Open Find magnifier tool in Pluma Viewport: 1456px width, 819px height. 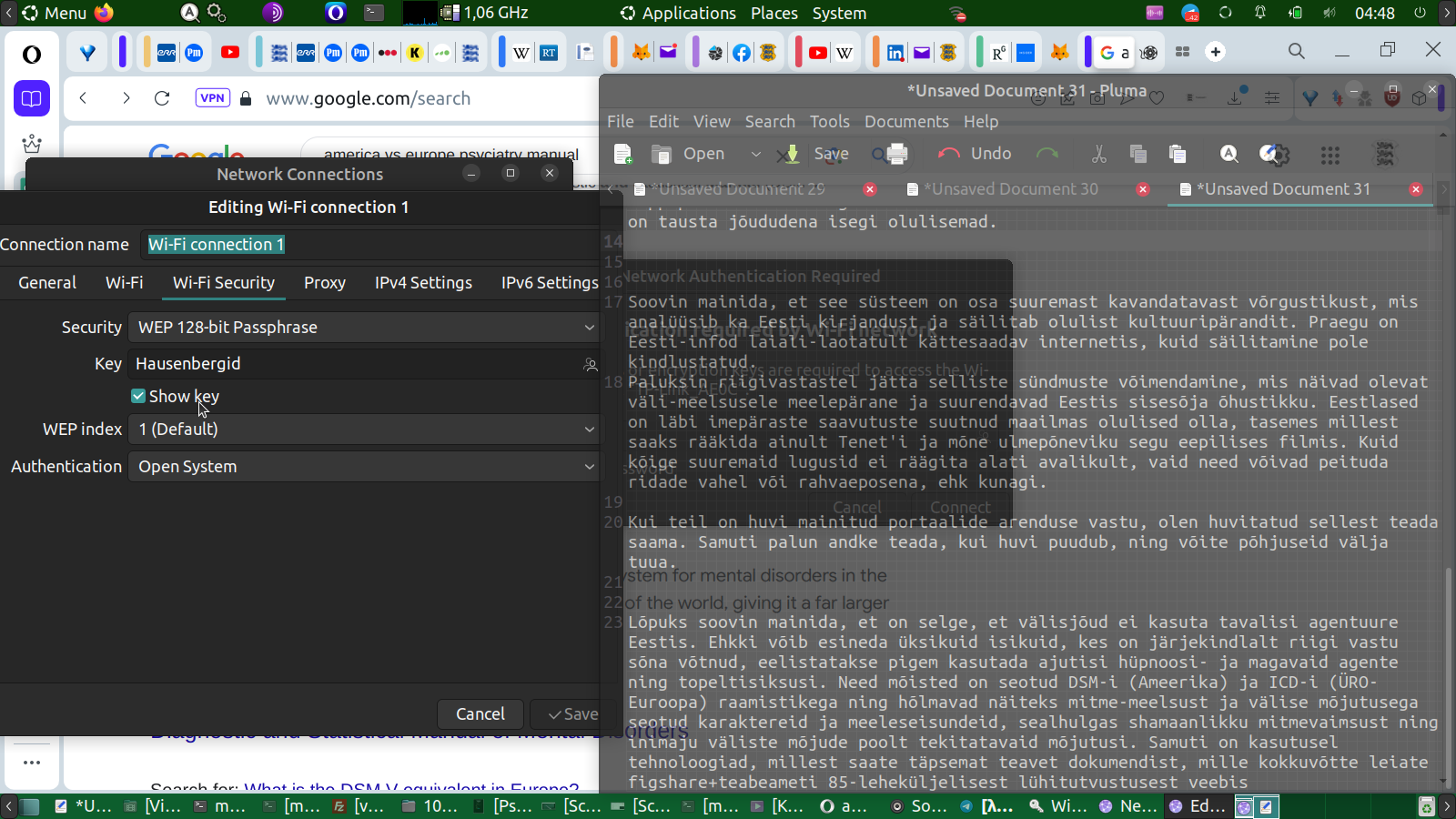[1228, 155]
